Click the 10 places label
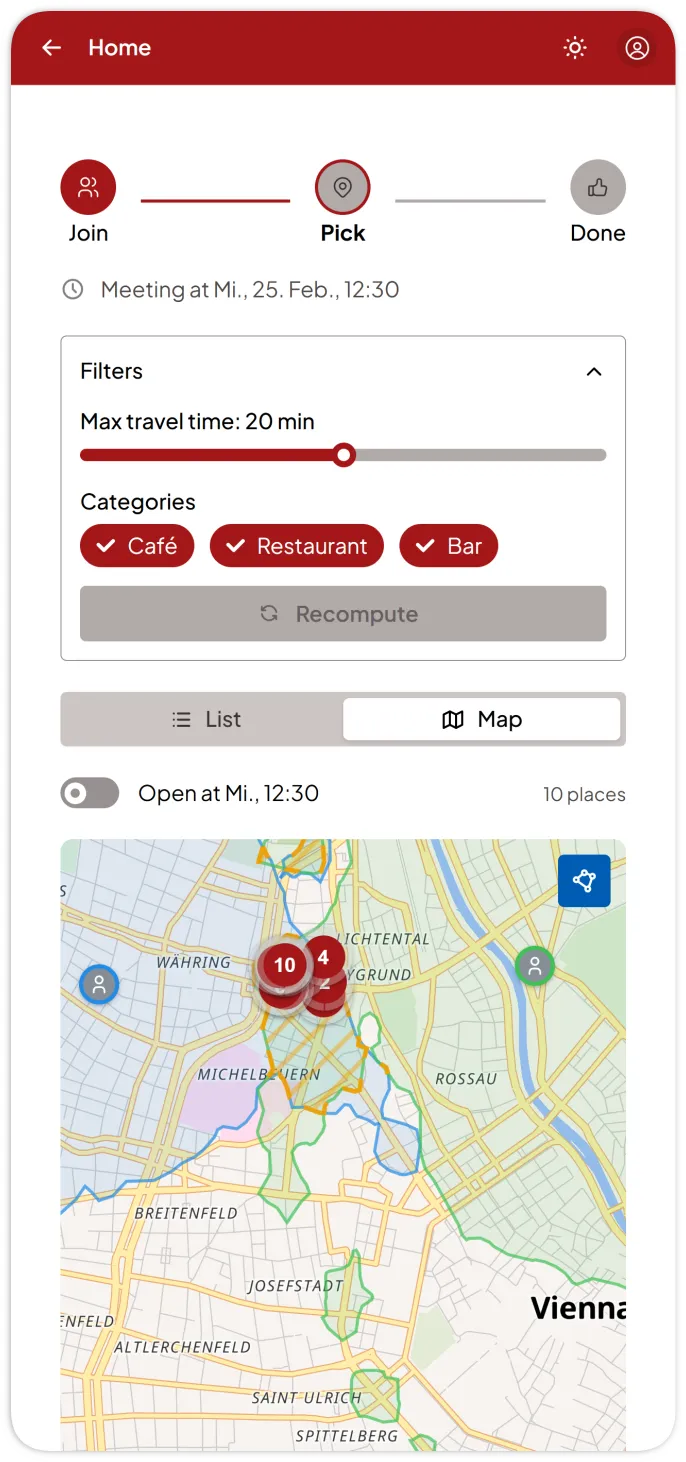The image size is (686, 1462). [x=584, y=793]
